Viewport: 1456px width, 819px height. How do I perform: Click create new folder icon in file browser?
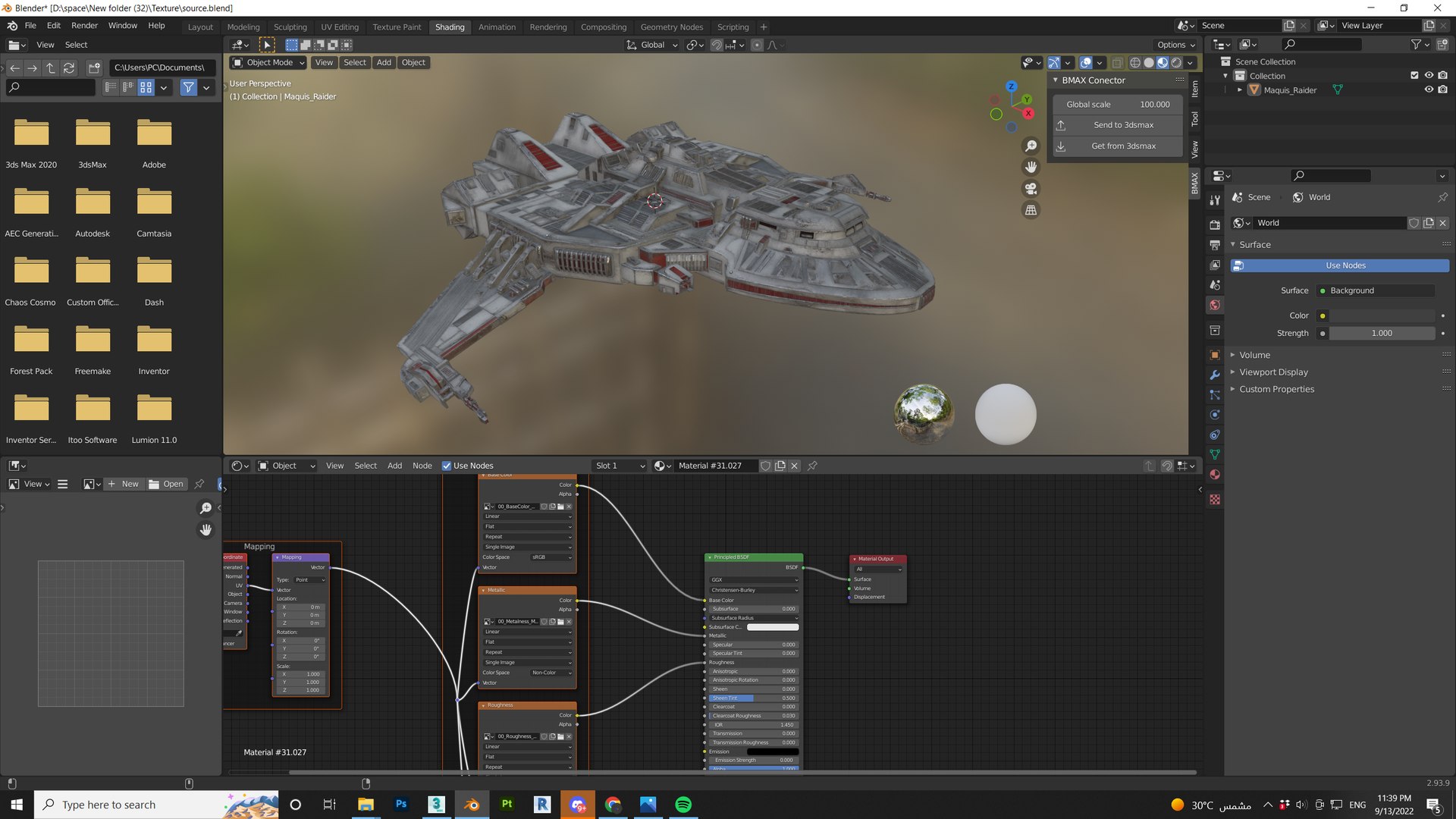coord(94,68)
